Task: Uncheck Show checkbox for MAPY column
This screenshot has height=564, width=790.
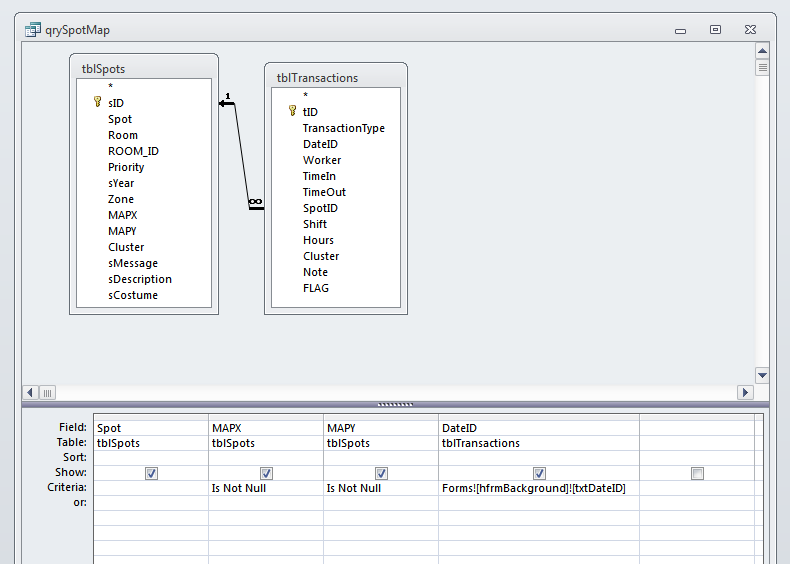Action: pyautogui.click(x=381, y=473)
